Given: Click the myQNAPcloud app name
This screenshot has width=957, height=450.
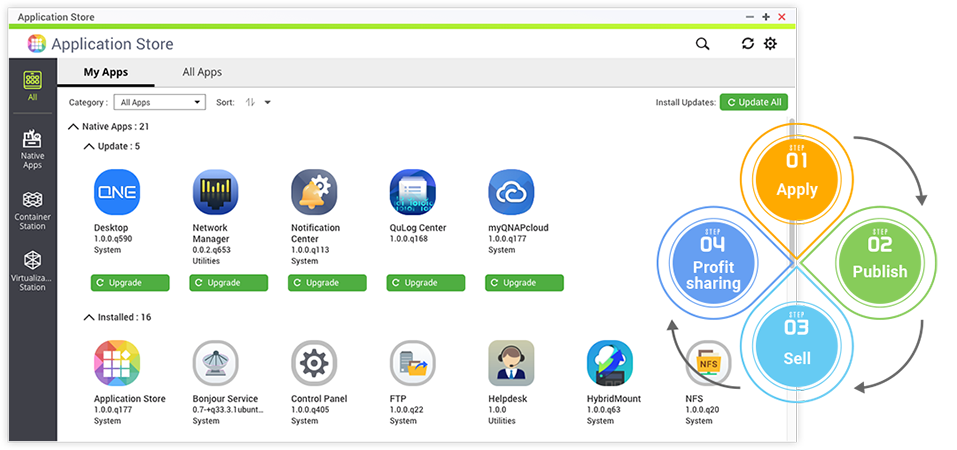Looking at the screenshot, I should pyautogui.click(x=519, y=228).
